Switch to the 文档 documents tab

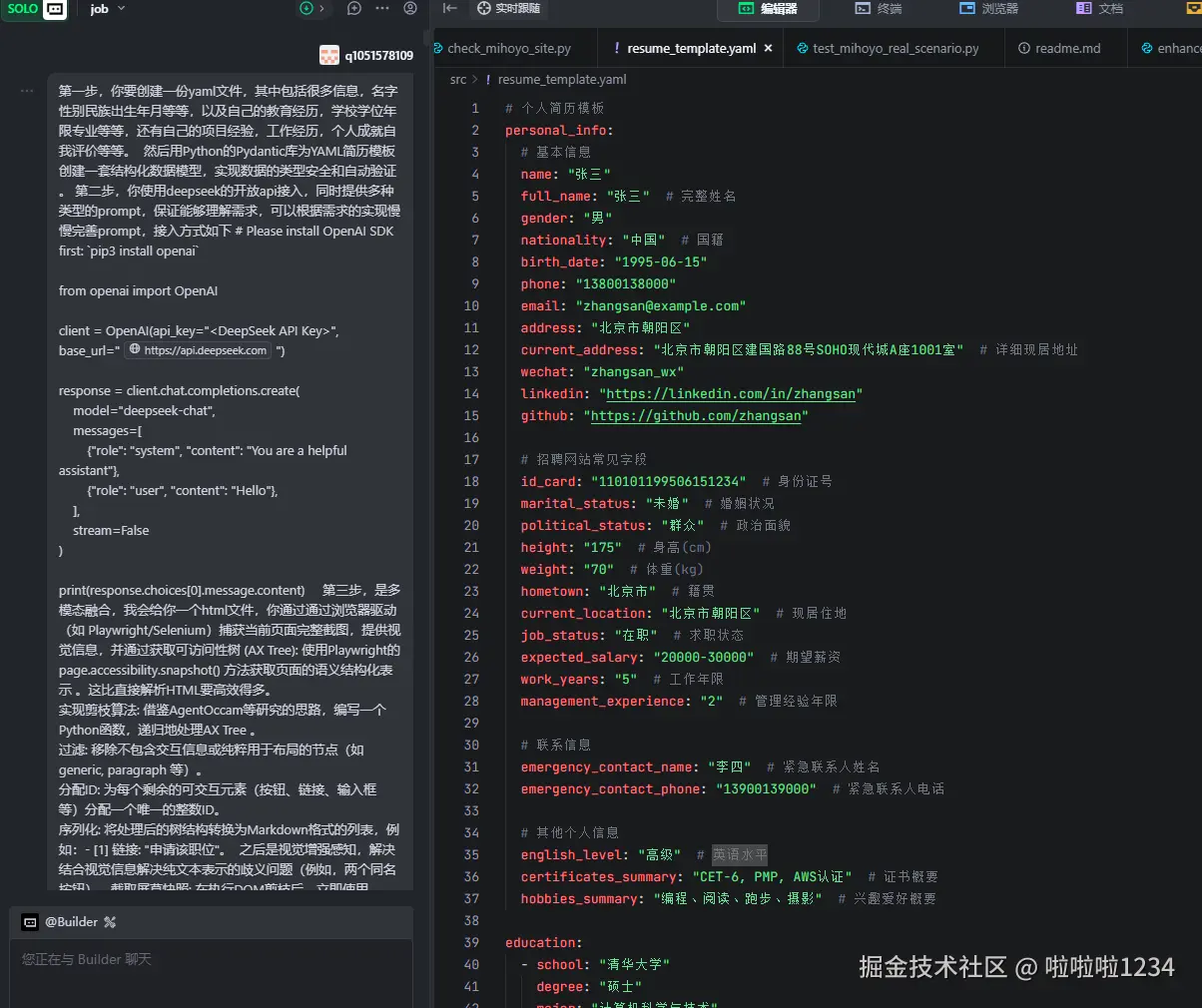[x=1099, y=8]
